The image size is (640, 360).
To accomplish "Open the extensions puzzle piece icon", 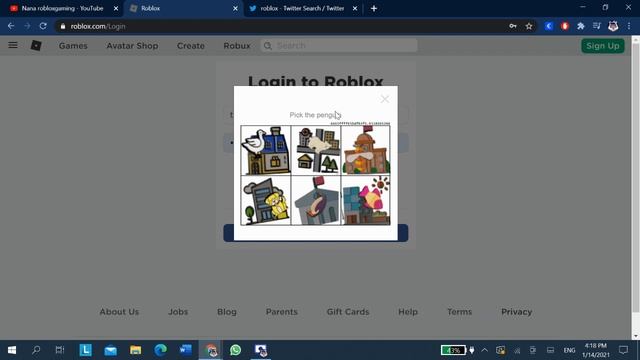I will point(580,26).
